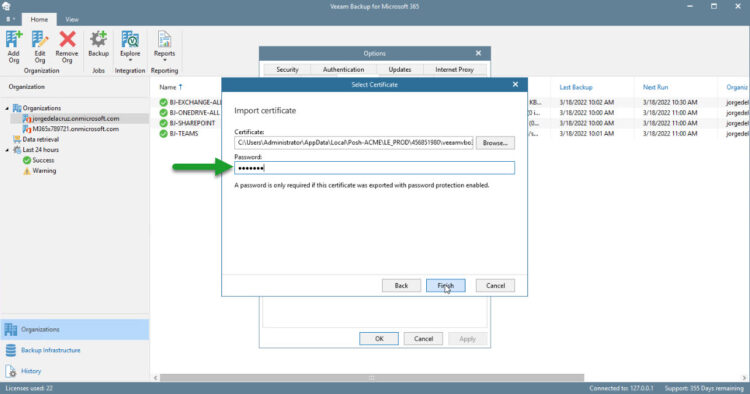Close the Options window
This screenshot has height=394, width=750.
478,53
